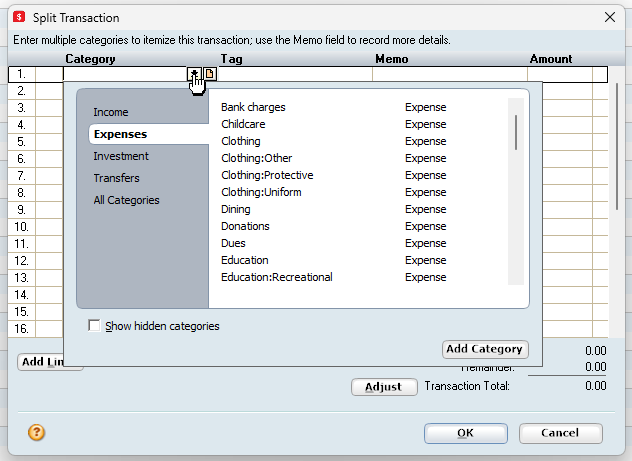Click the Add Category button
The image size is (632, 461).
coord(485,349)
